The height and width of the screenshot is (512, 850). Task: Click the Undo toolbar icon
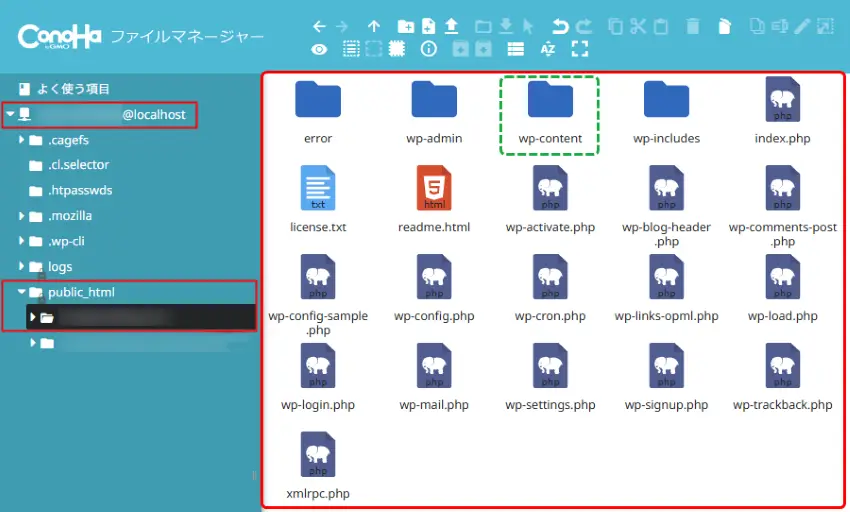click(x=561, y=27)
